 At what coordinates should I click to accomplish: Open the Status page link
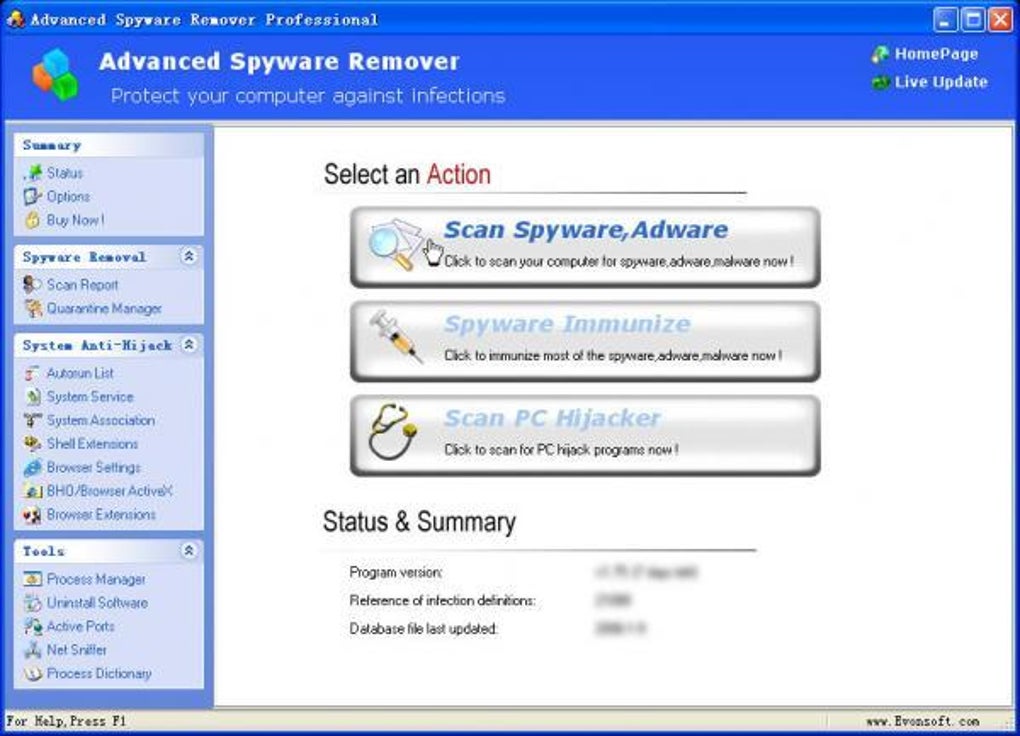click(64, 173)
